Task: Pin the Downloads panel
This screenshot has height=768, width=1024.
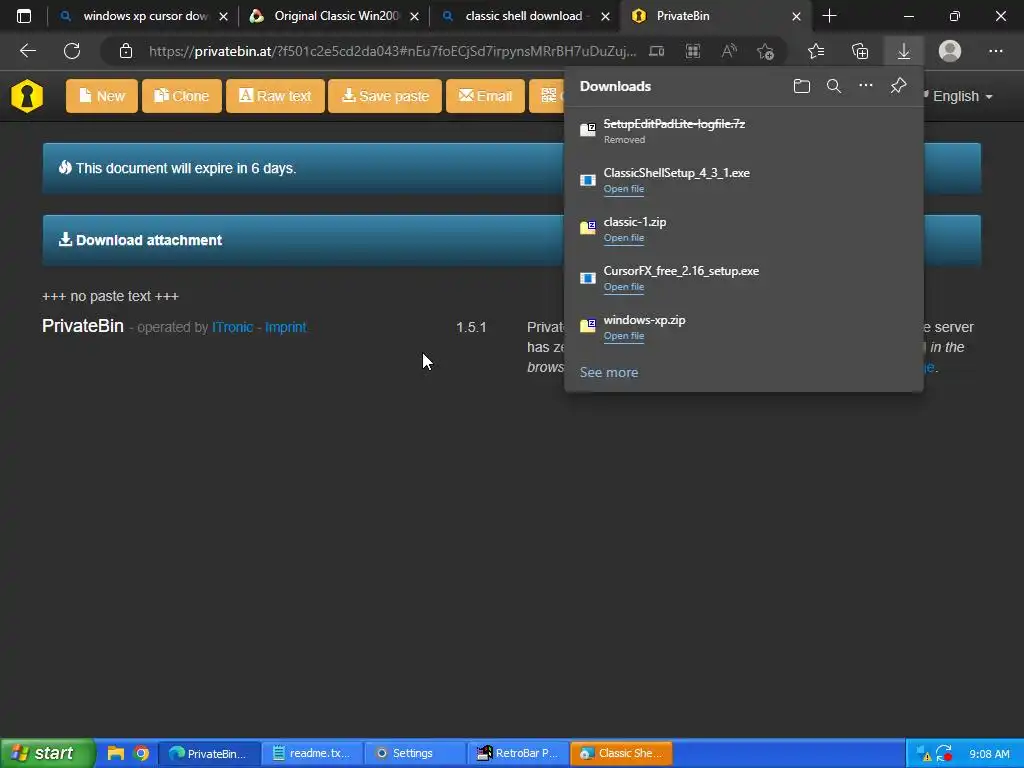Action: coord(898,86)
